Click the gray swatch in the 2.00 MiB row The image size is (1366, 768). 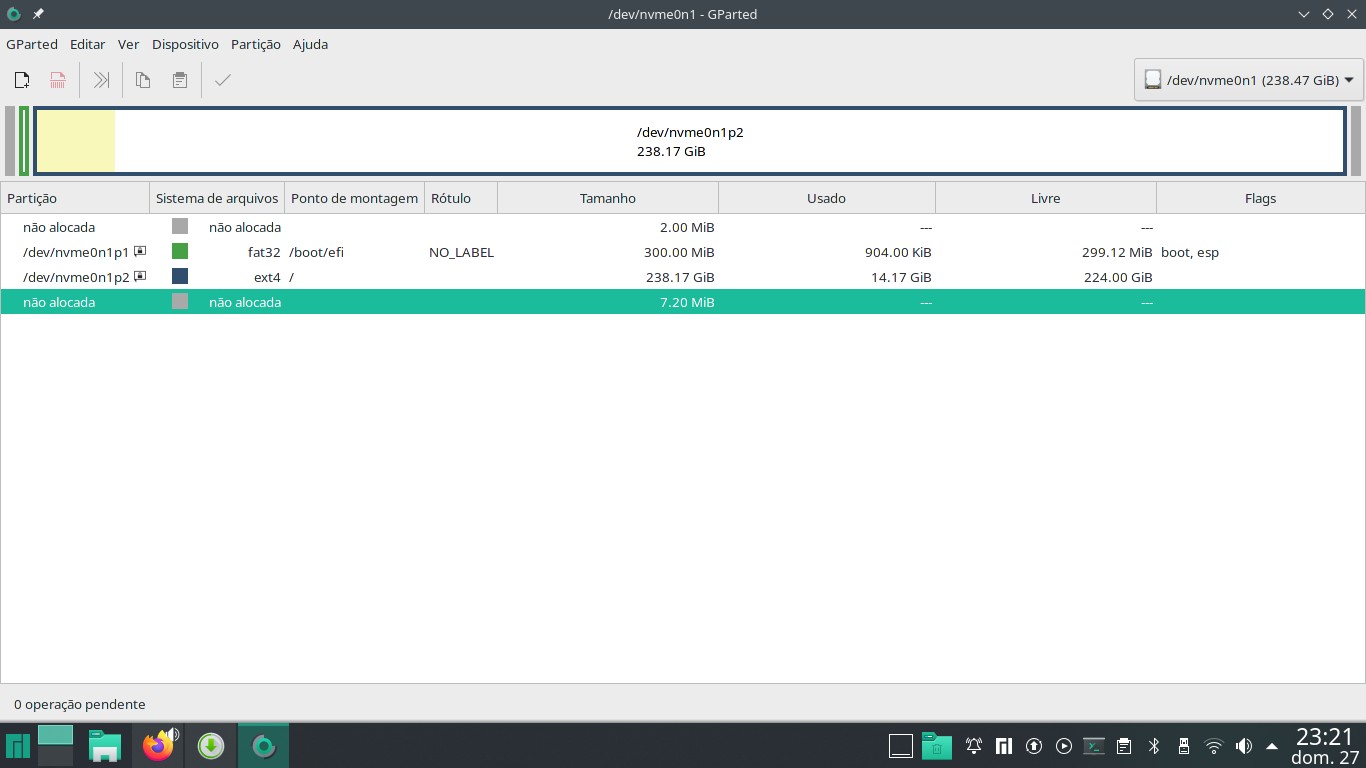(x=180, y=226)
